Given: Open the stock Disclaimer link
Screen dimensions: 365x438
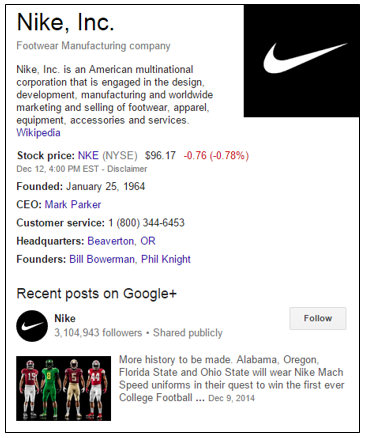Looking at the screenshot, I should tap(127, 169).
